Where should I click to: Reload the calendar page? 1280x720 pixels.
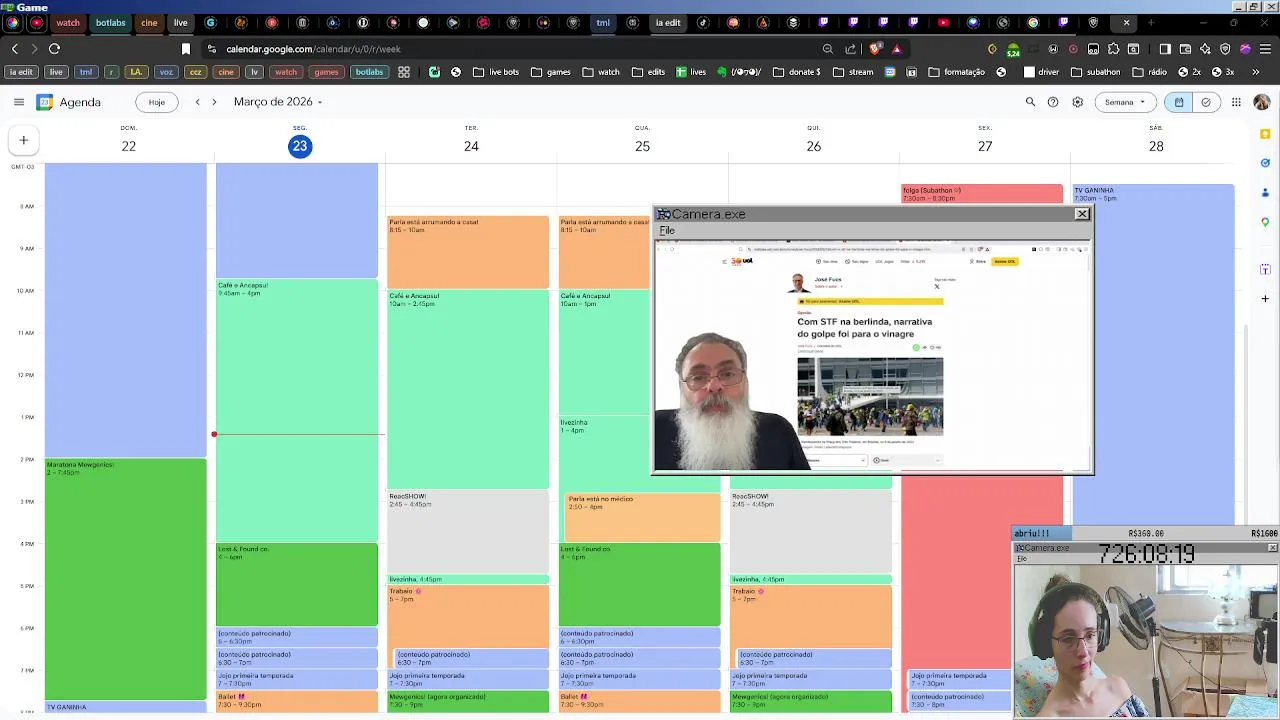click(54, 48)
